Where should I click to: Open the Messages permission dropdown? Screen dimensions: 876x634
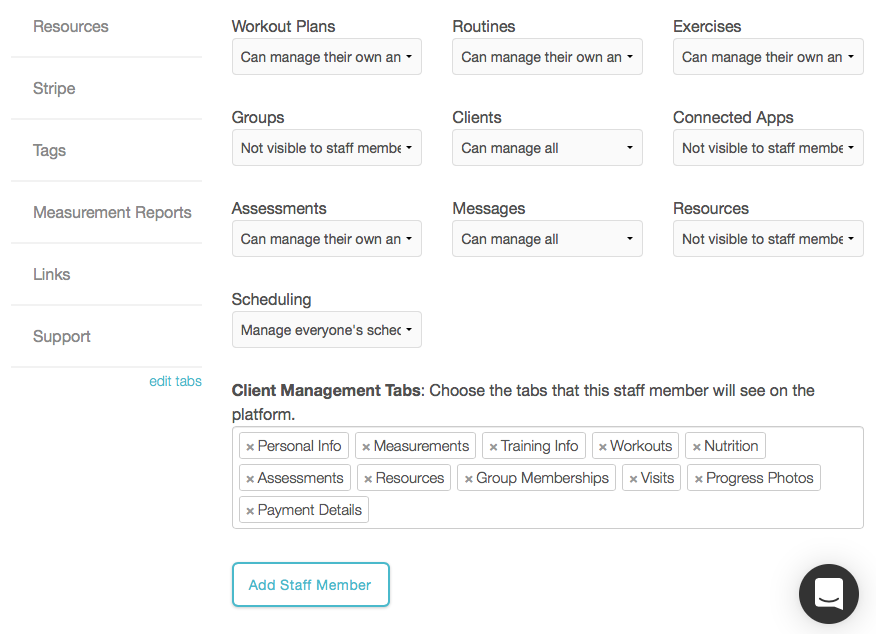(x=547, y=239)
